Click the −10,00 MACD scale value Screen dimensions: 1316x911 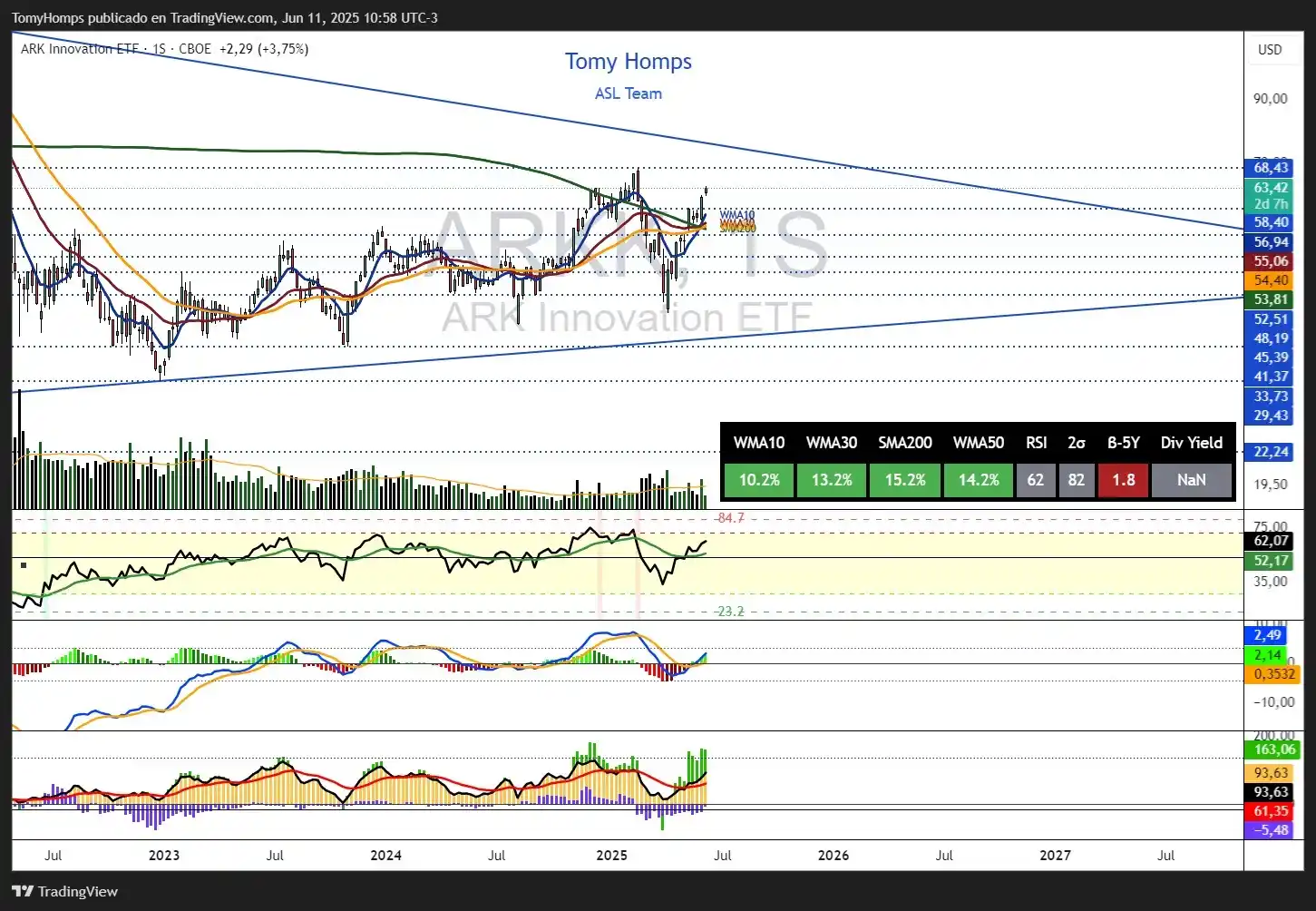click(1273, 702)
